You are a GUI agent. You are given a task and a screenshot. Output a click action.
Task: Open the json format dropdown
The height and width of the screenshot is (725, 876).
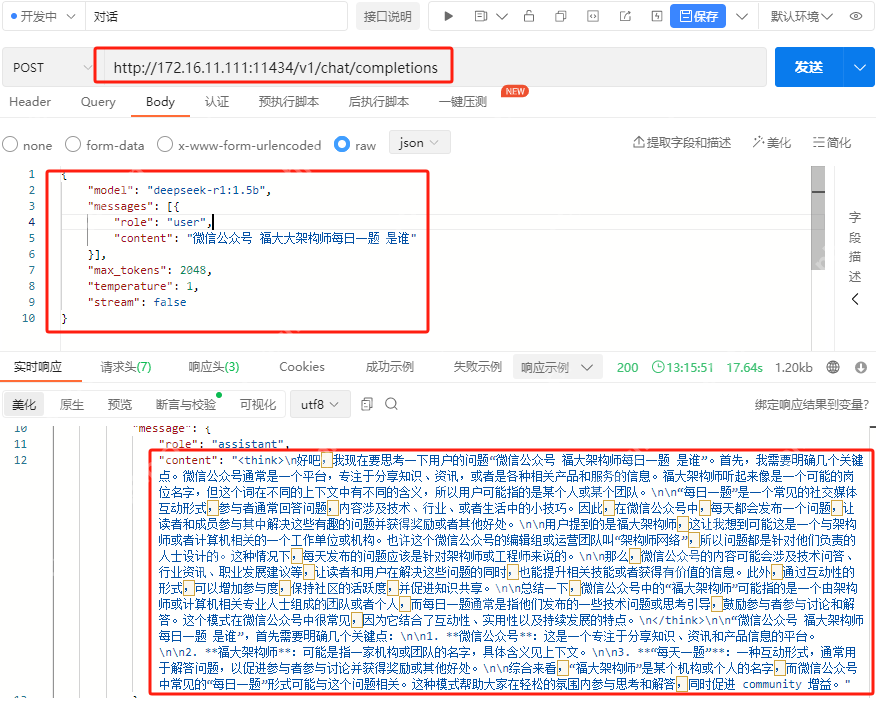[419, 142]
